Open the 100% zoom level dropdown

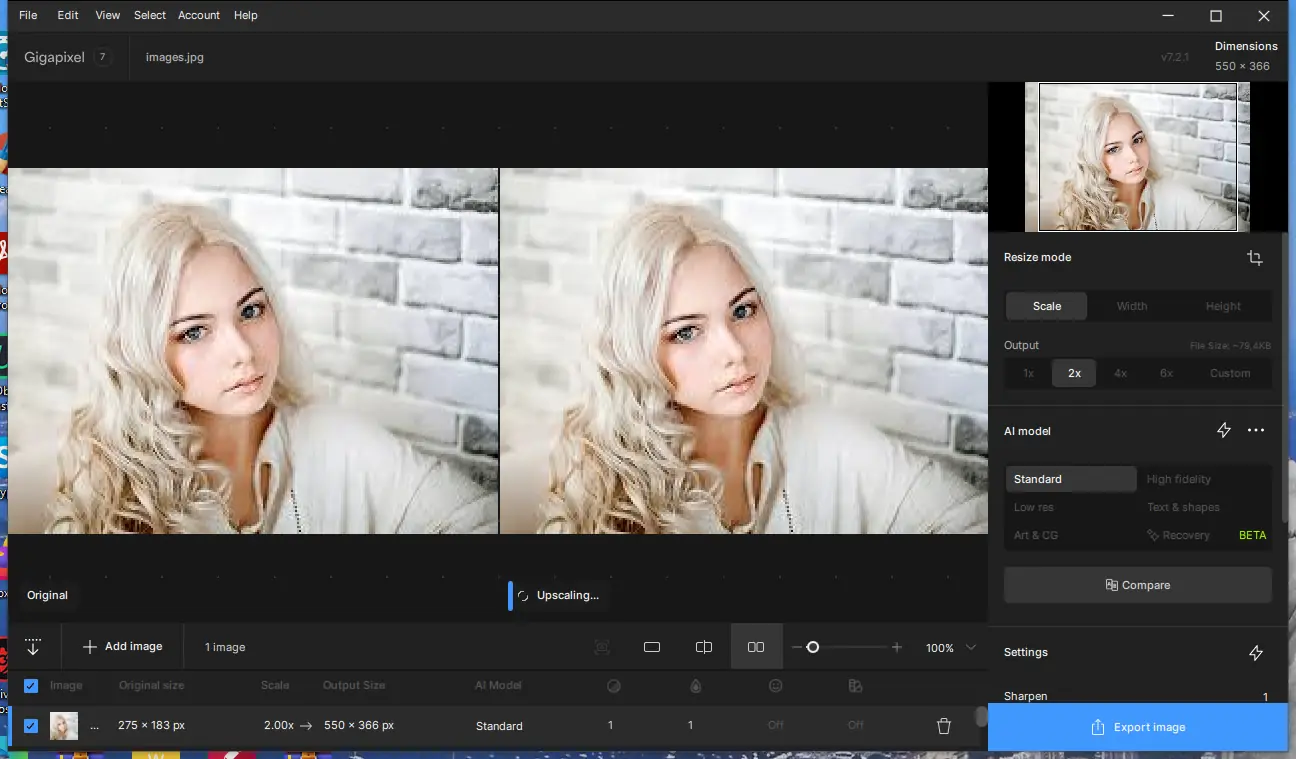tap(970, 648)
